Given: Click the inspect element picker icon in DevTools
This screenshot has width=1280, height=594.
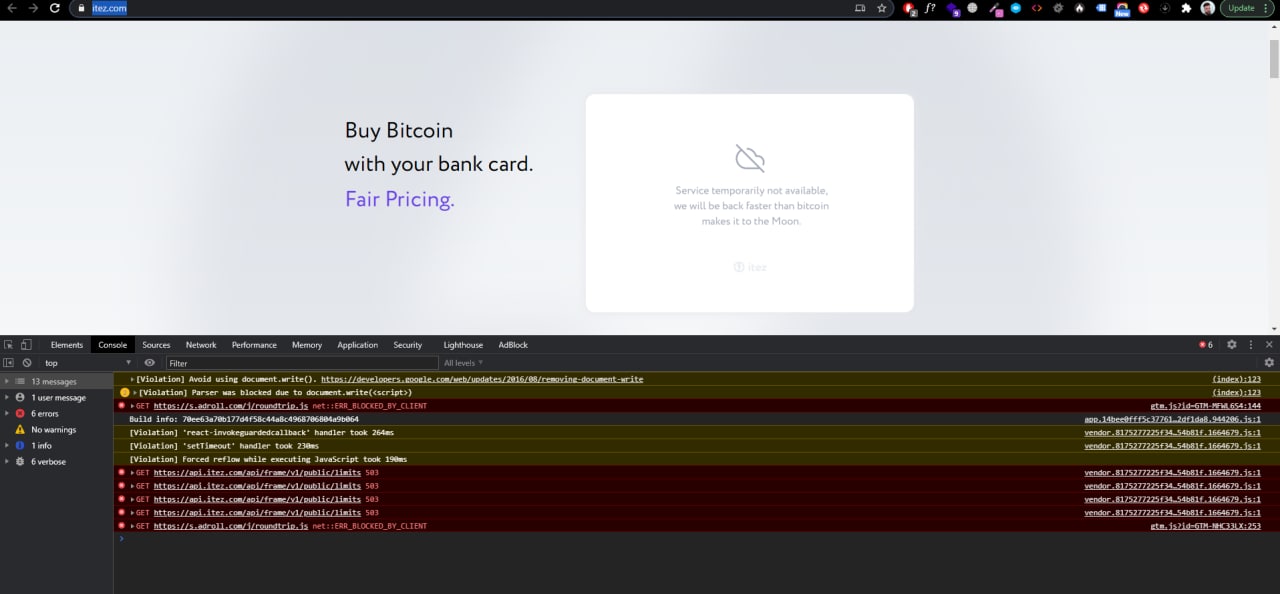Looking at the screenshot, I should pyautogui.click(x=9, y=345).
